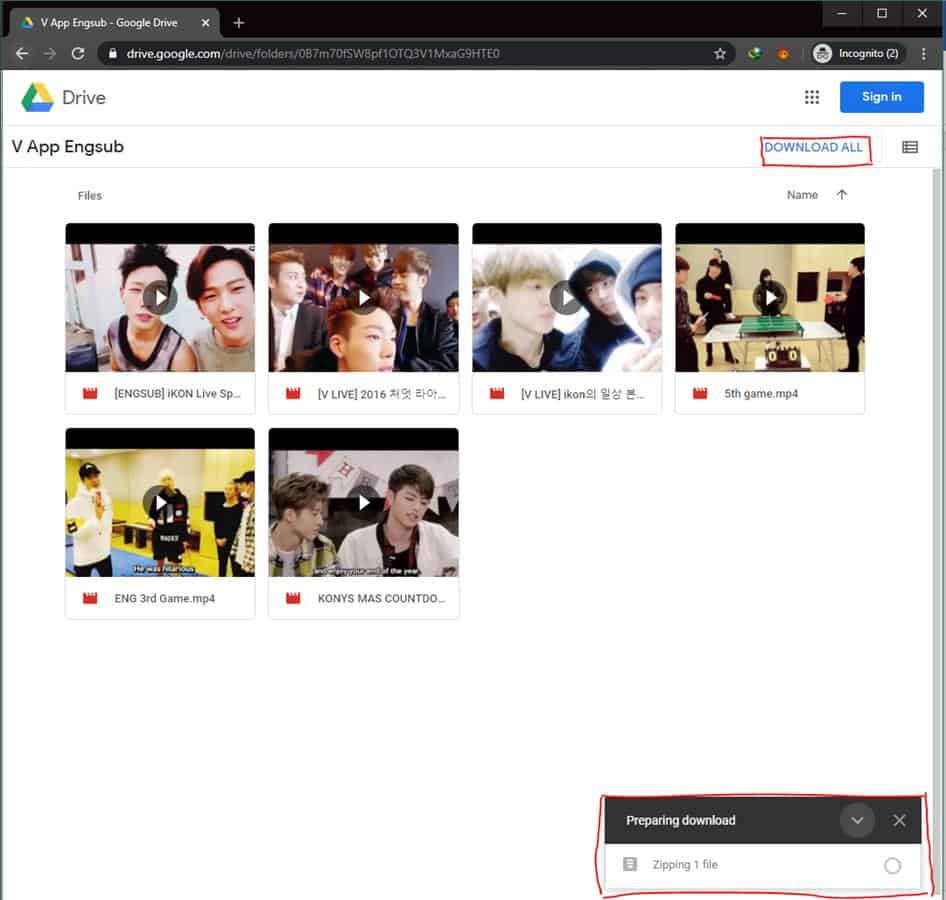Play the ENG 3rd Game.mp4 thumbnail
Image resolution: width=946 pixels, height=900 pixels.
(x=160, y=502)
